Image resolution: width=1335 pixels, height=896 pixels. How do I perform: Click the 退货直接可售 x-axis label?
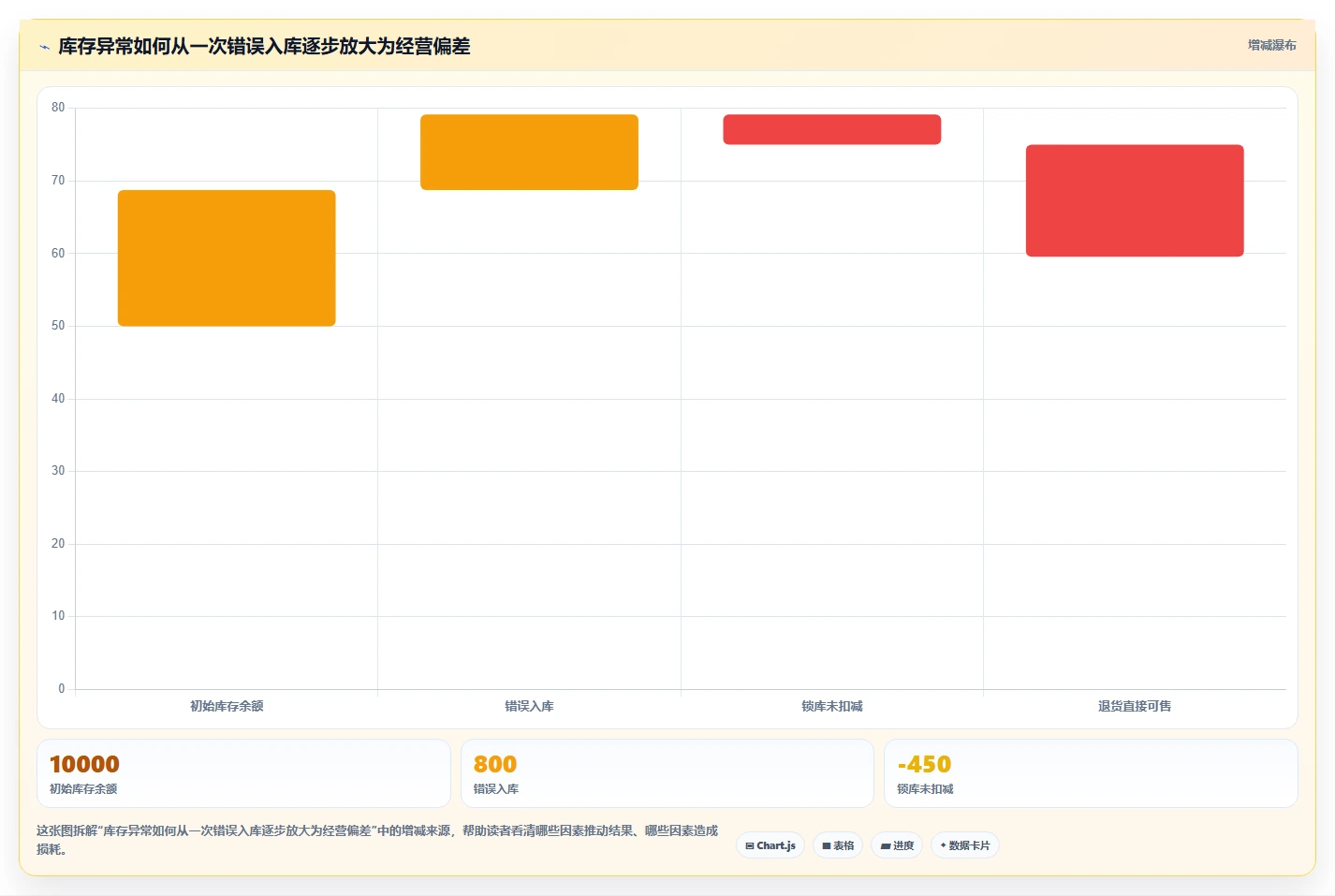tap(1135, 706)
